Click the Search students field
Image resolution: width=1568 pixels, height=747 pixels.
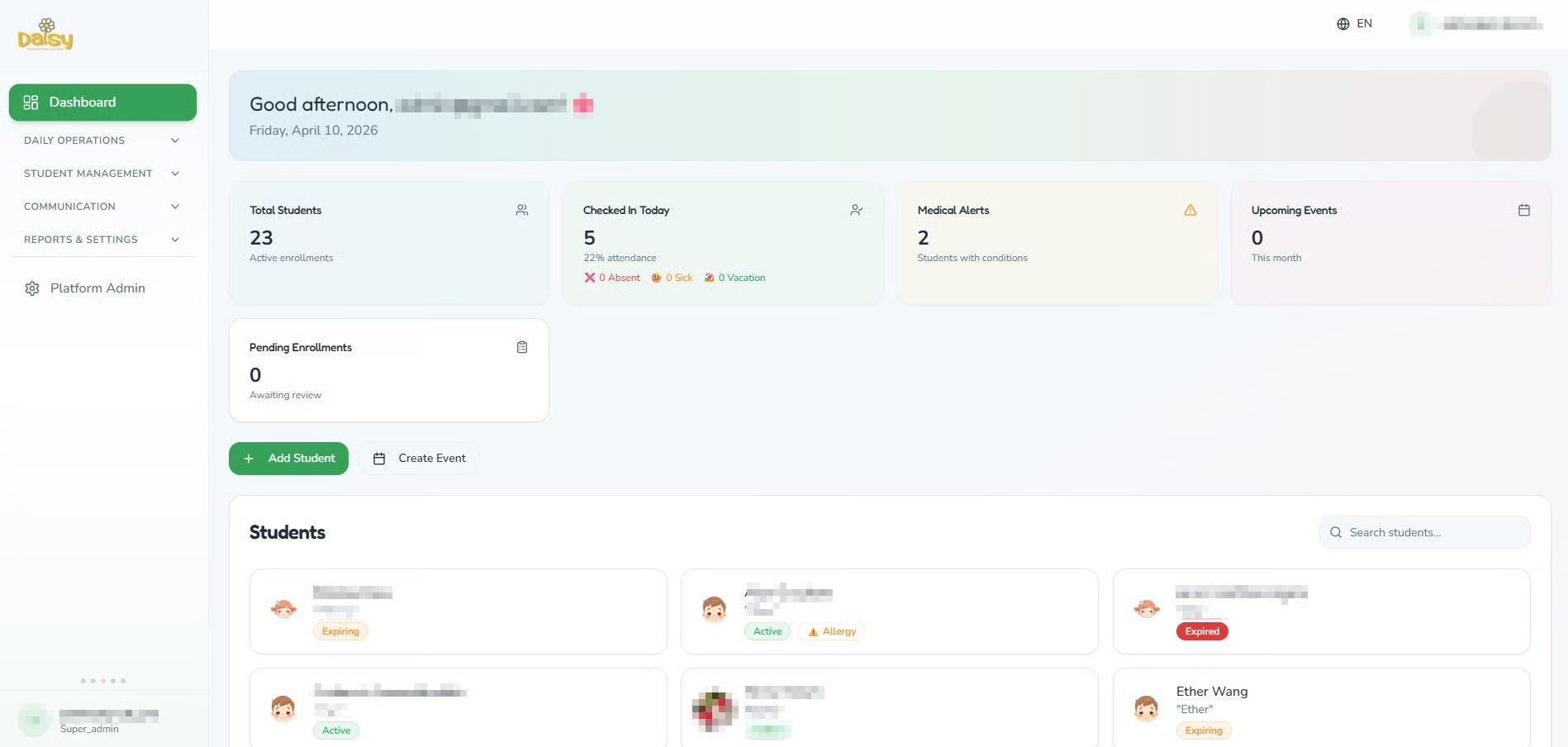[x=1425, y=532]
